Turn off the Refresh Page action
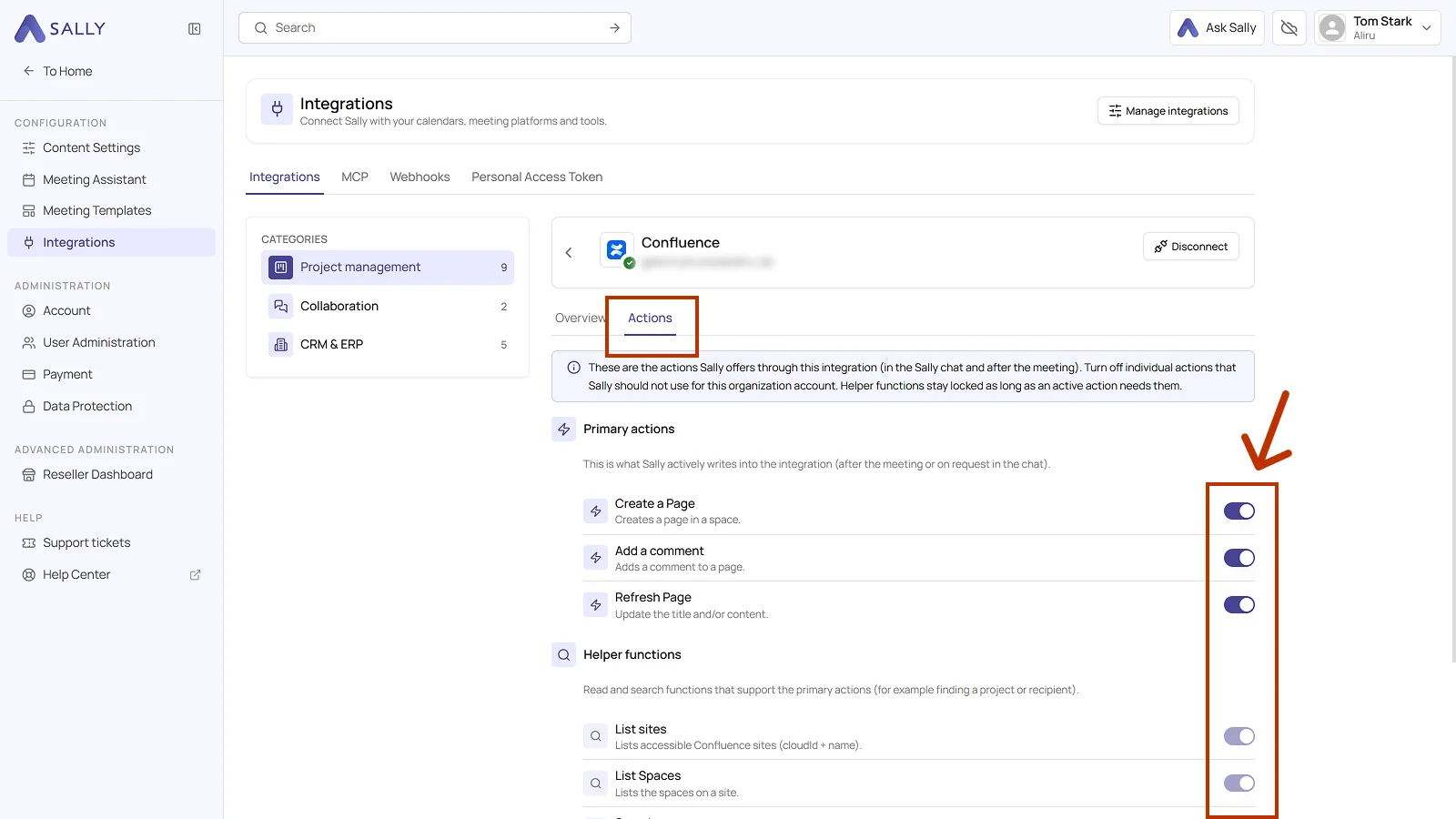The height and width of the screenshot is (819, 1456). point(1239,605)
